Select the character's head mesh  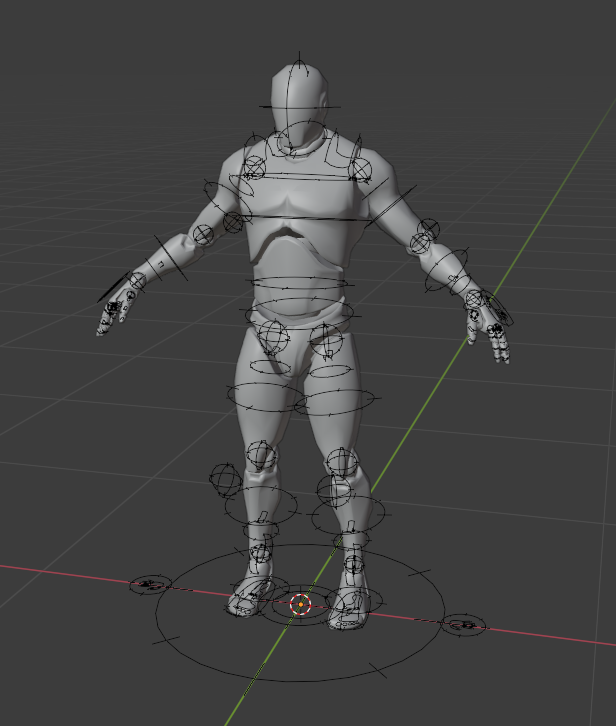(x=300, y=106)
